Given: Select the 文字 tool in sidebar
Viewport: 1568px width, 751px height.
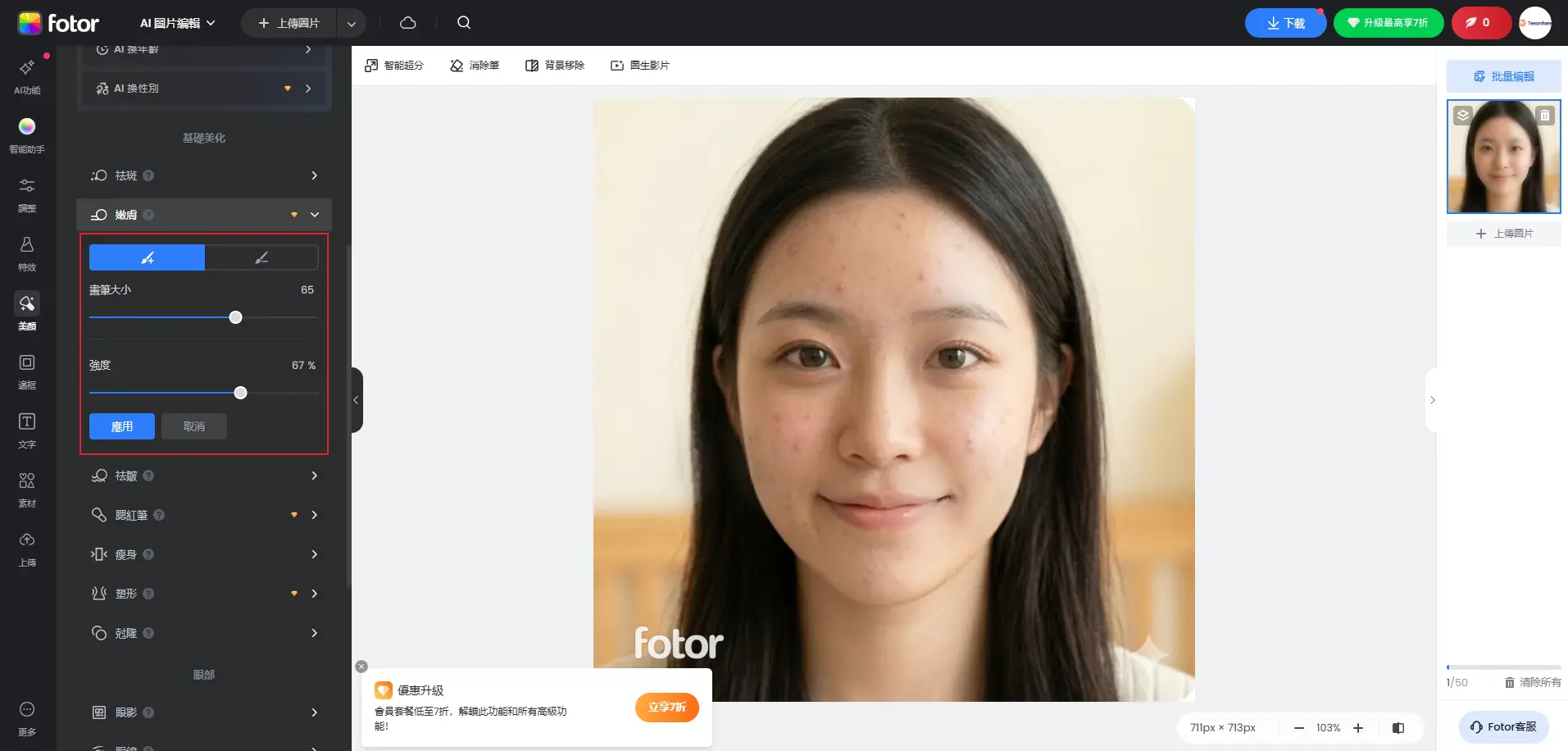Looking at the screenshot, I should [x=27, y=429].
